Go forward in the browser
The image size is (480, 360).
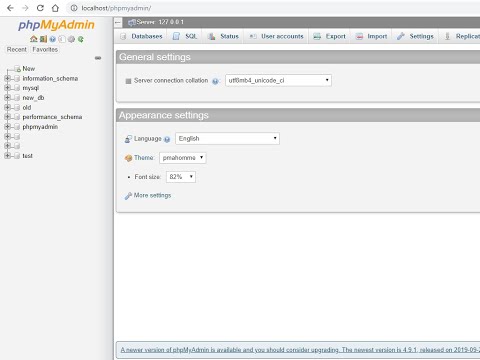(x=25, y=8)
